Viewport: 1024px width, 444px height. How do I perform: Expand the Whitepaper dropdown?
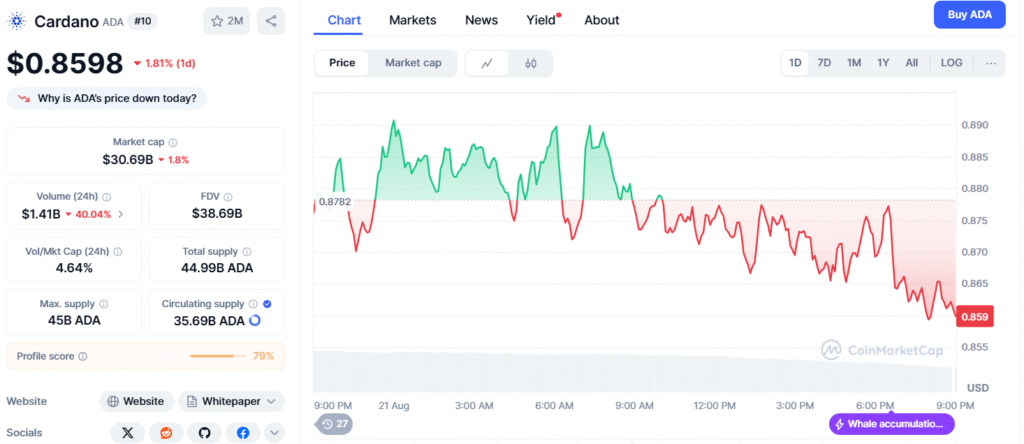[231, 401]
